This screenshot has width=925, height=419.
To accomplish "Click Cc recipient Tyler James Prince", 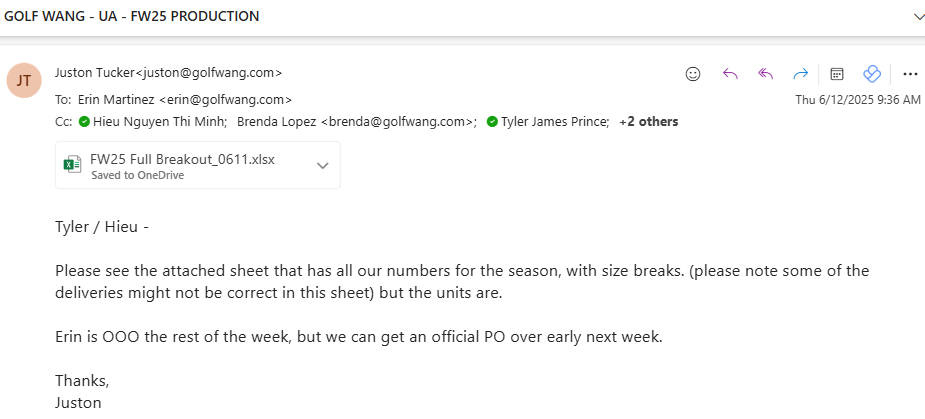I will [555, 122].
